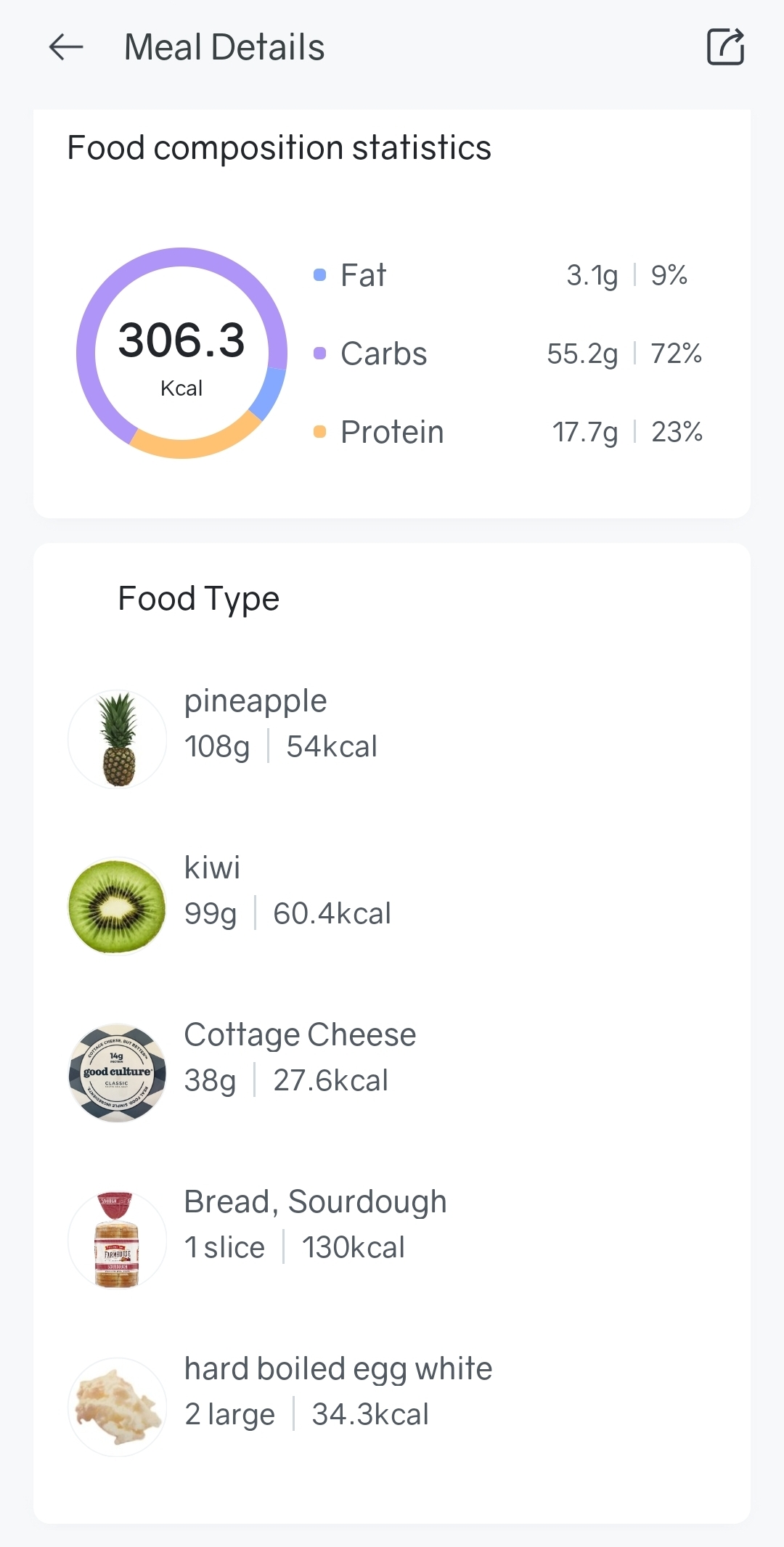The height and width of the screenshot is (1547, 784).
Task: Click the orange Protein legend dot
Action: coord(319,432)
